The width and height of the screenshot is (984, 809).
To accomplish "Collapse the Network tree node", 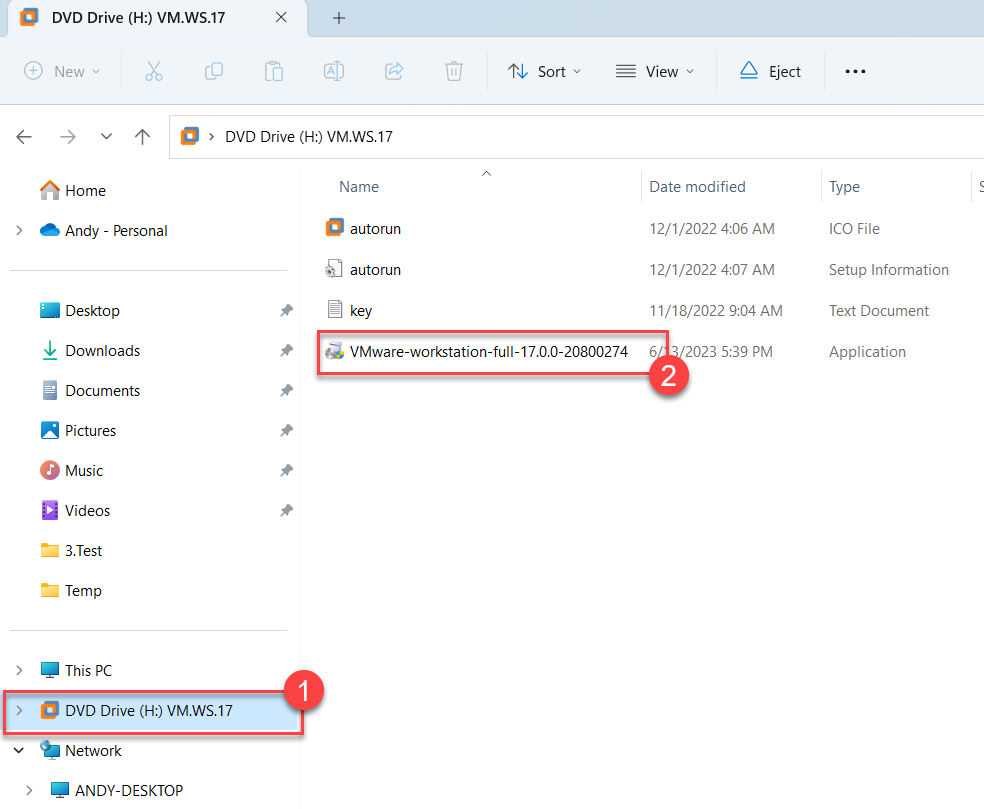I will [19, 751].
